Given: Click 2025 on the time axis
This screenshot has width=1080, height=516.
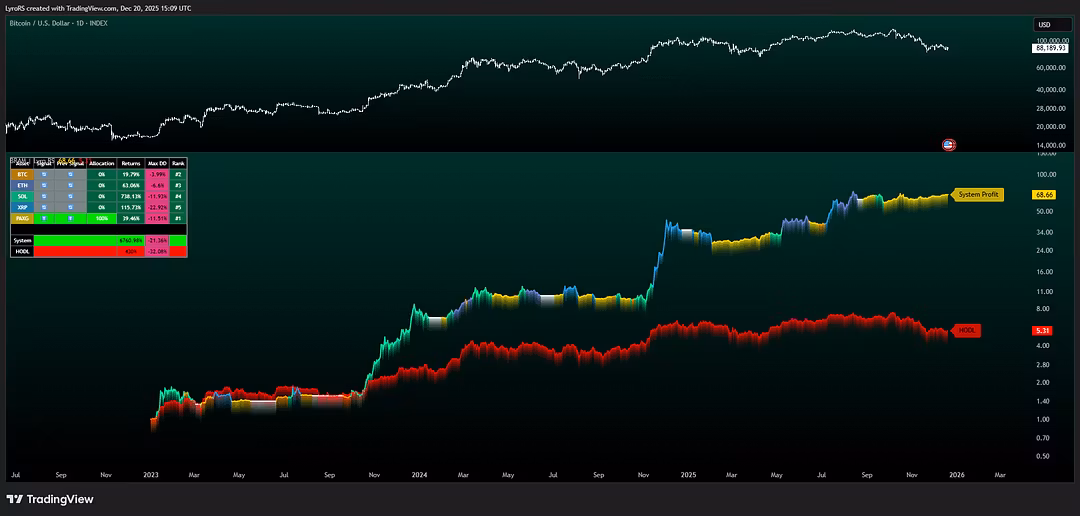Looking at the screenshot, I should click(x=688, y=475).
